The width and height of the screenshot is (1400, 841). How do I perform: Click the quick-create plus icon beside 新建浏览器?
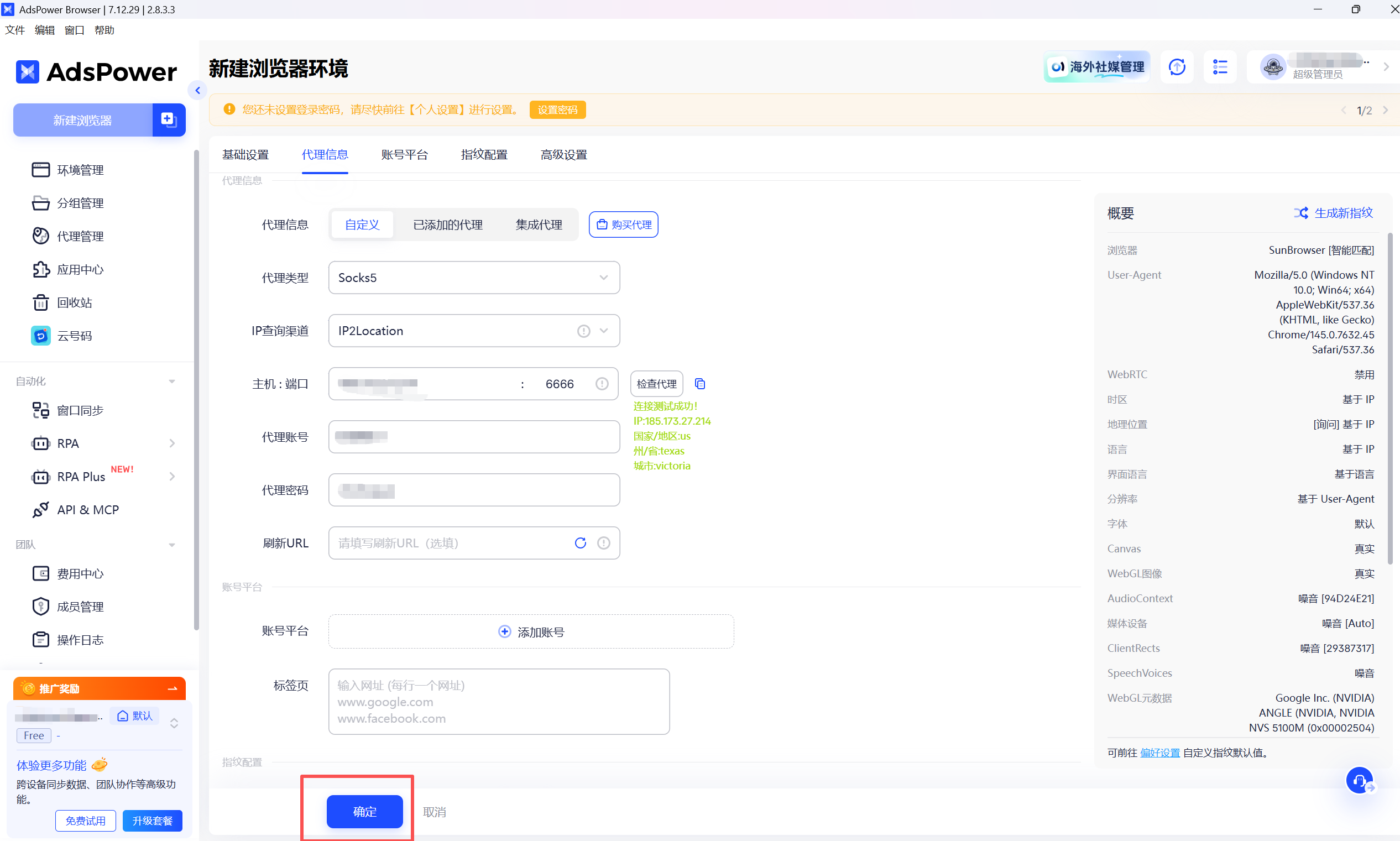169,119
